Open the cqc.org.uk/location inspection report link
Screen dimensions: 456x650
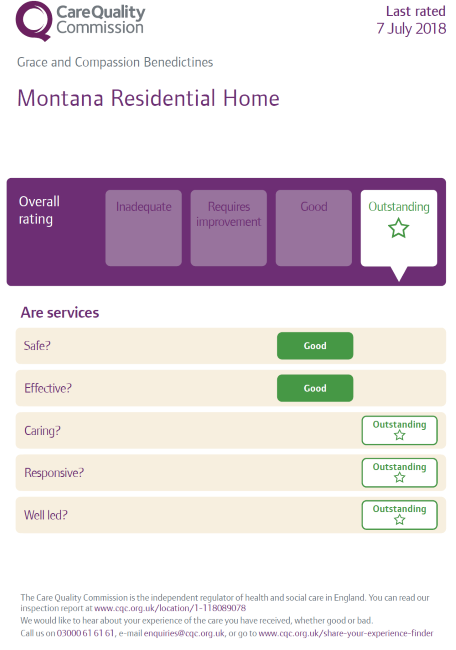pos(170,608)
